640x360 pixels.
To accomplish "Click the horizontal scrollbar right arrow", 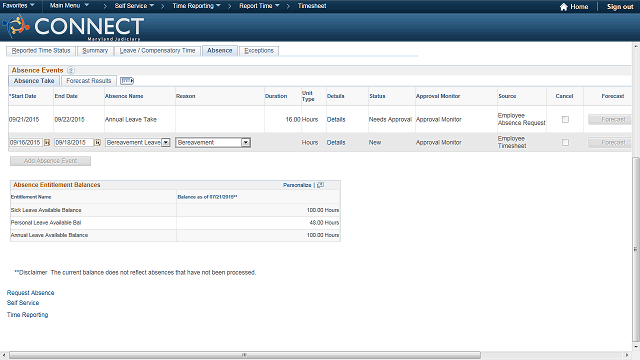I will pyautogui.click(x=627, y=355).
